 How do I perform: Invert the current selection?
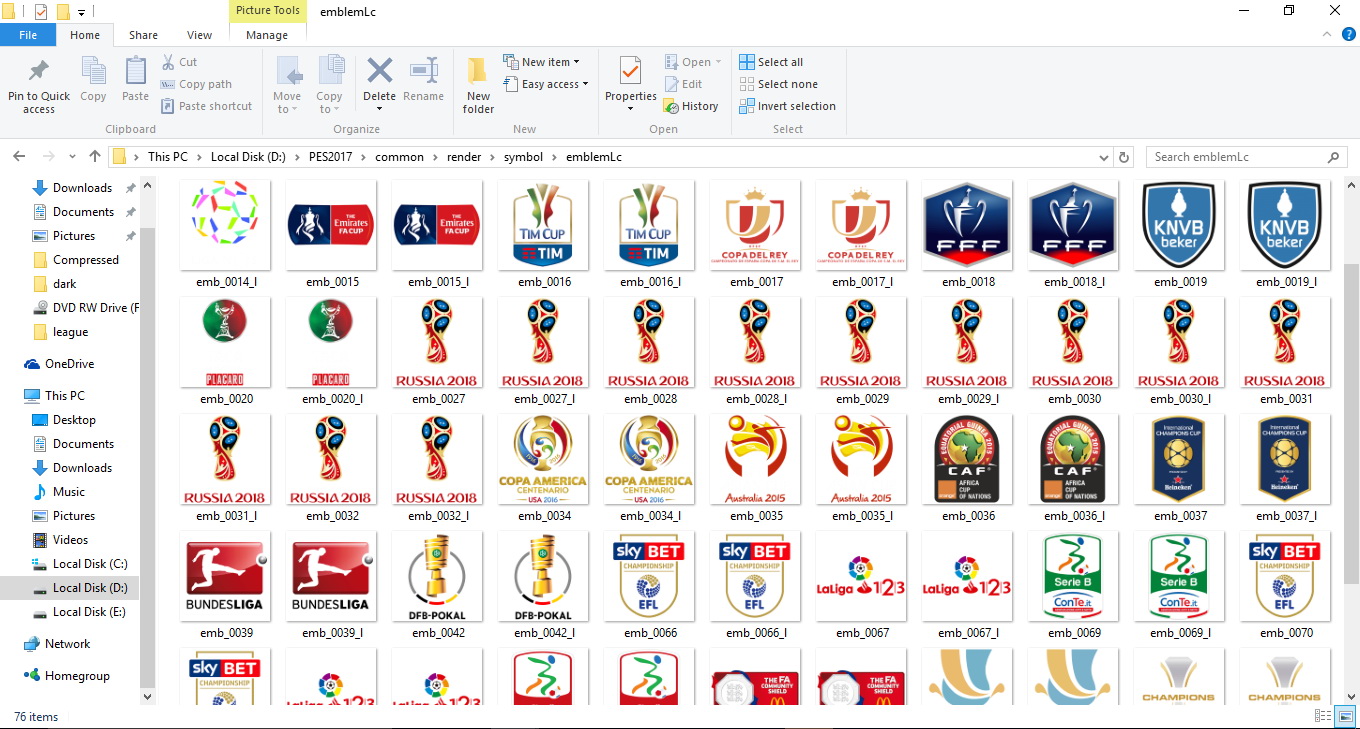(x=786, y=106)
